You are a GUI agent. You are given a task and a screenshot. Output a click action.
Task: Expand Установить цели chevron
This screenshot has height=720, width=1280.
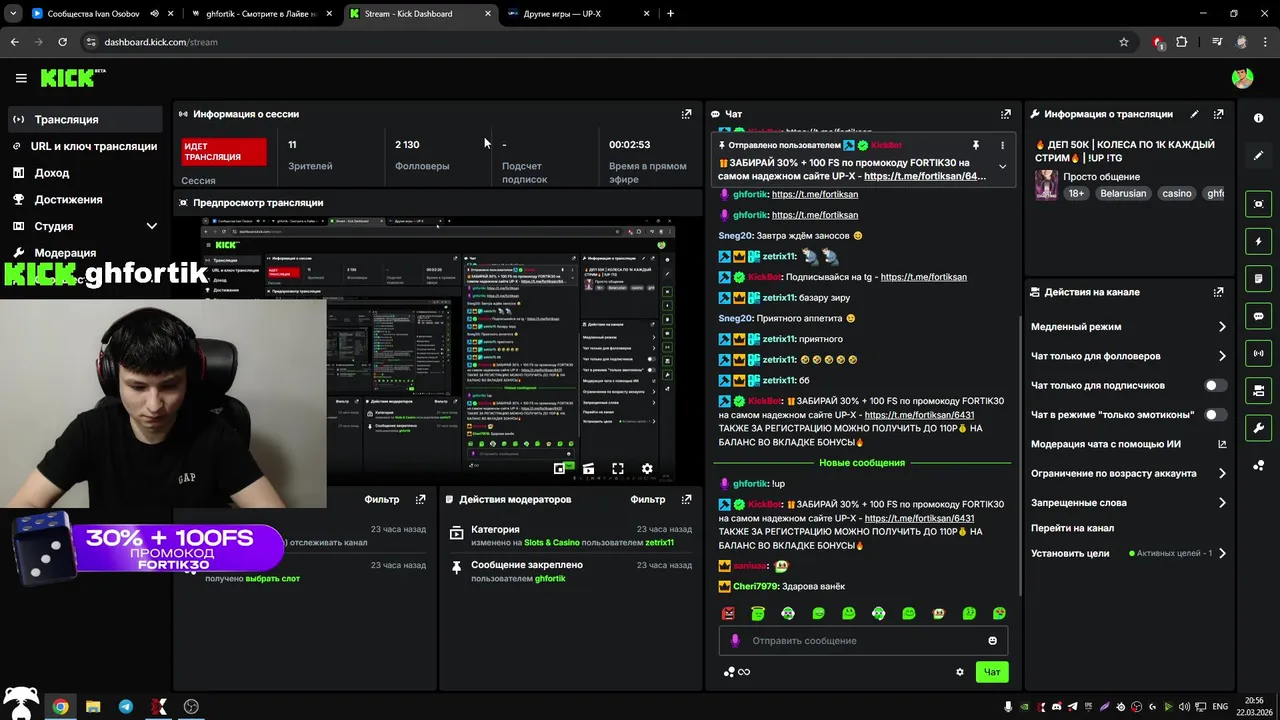click(x=1222, y=553)
